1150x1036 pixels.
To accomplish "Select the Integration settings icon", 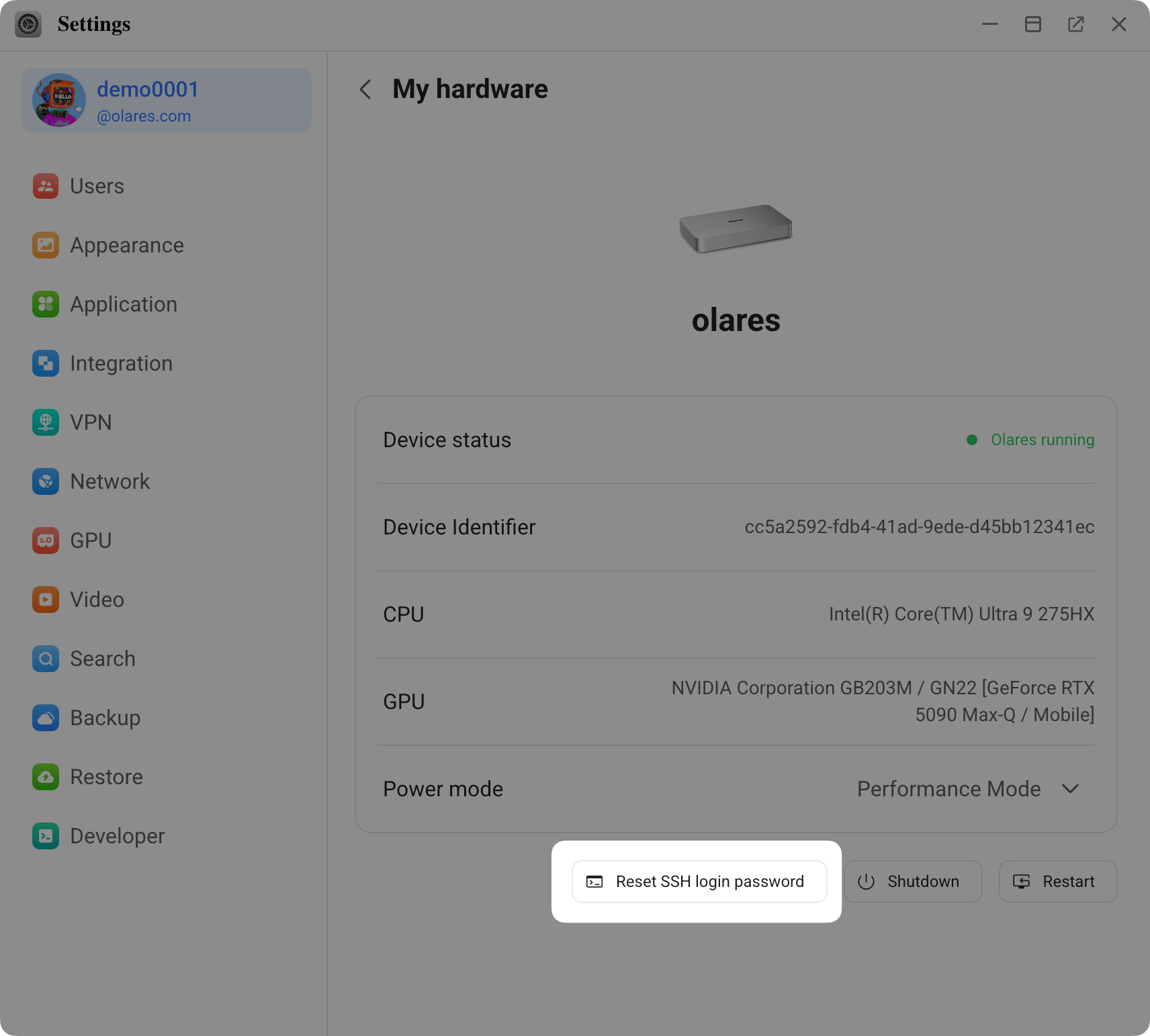I will (45, 363).
